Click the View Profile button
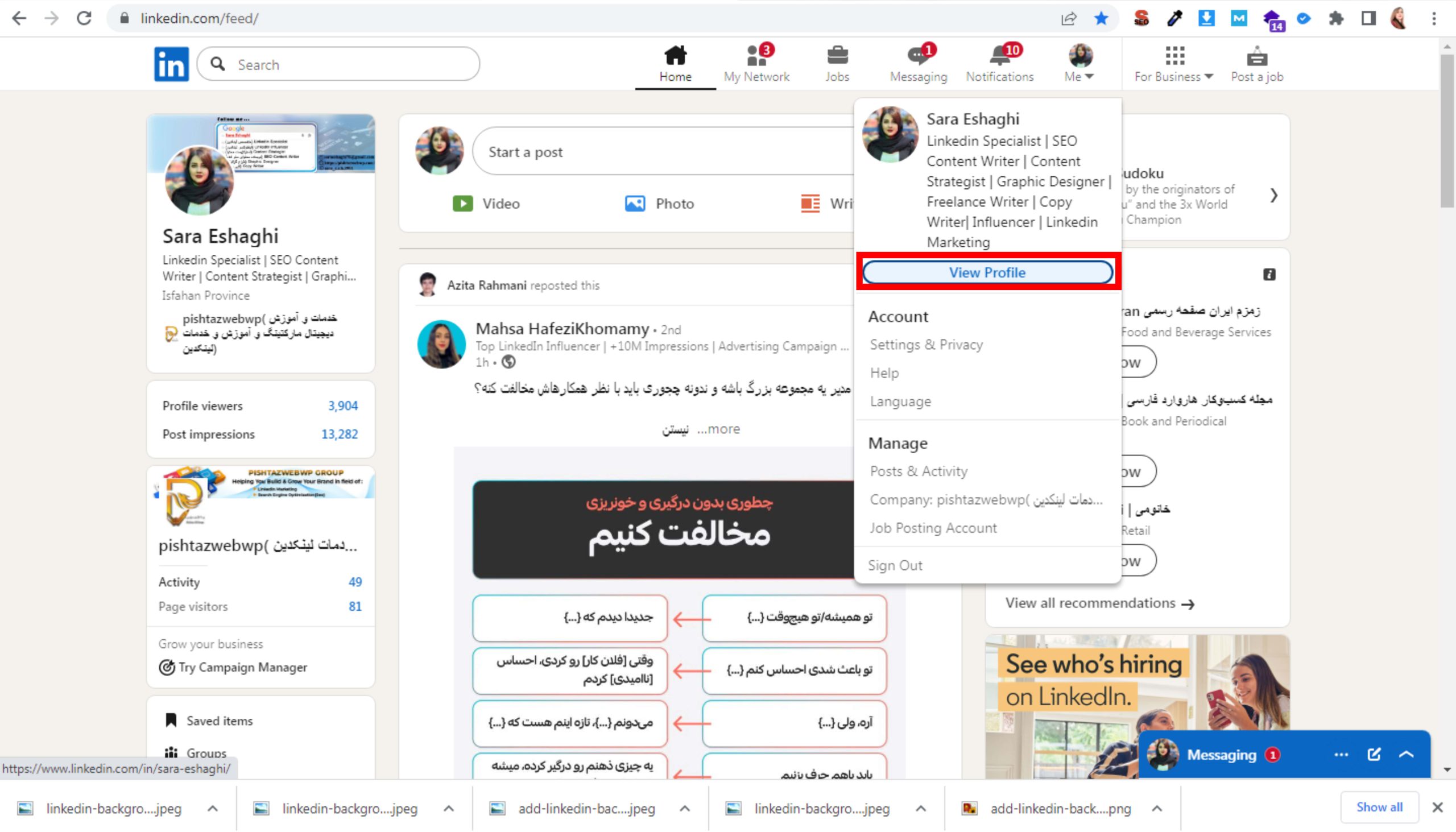Screen dimensions: 1456x832 (987, 272)
